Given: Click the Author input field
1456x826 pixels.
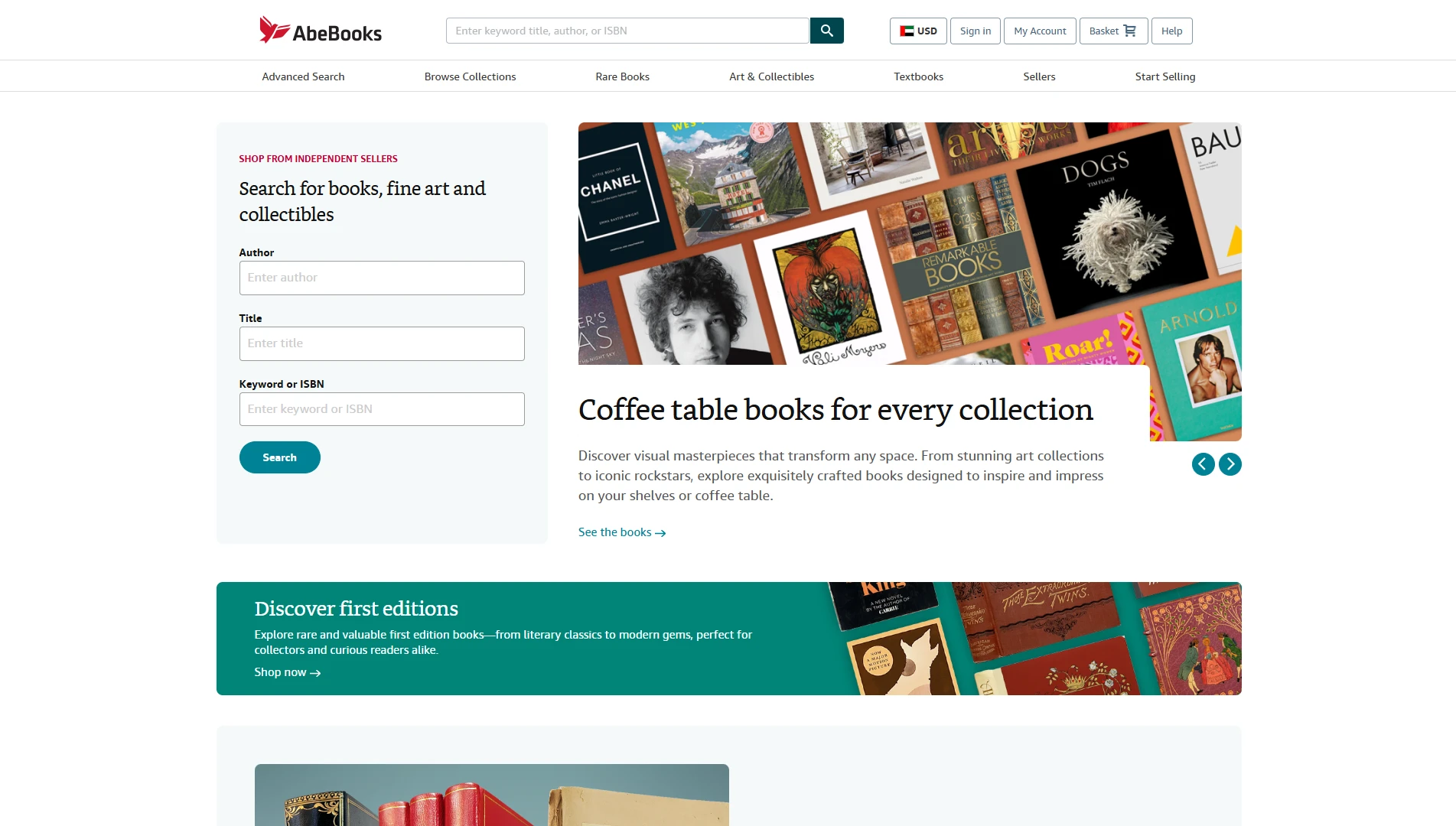Looking at the screenshot, I should click(382, 278).
